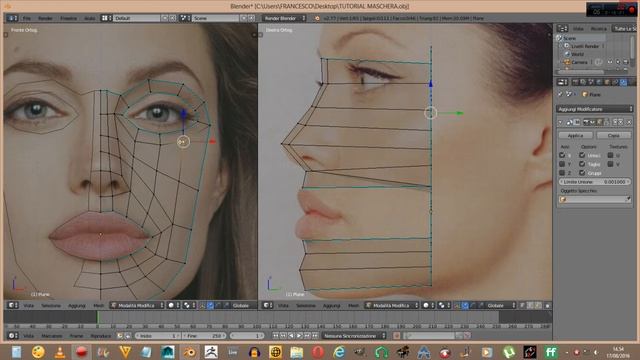Click the play animation button
The width and height of the screenshot is (640, 360).
point(299,336)
